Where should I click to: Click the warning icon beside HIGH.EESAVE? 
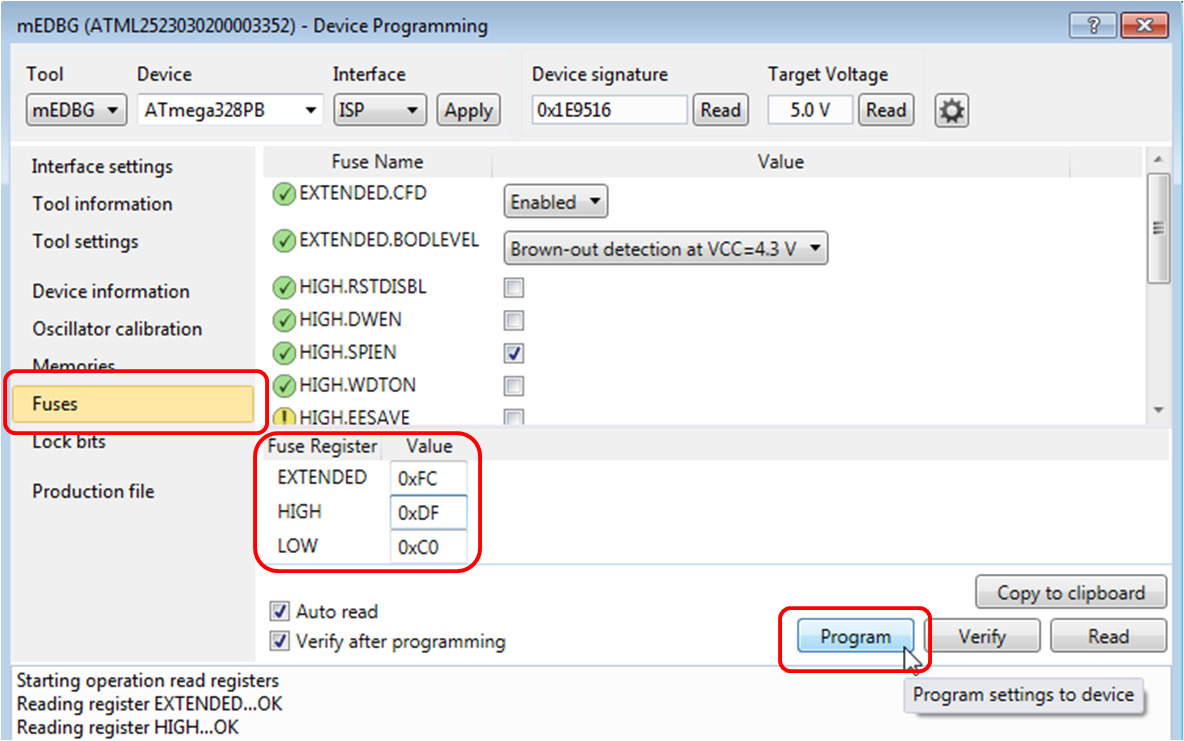[283, 418]
